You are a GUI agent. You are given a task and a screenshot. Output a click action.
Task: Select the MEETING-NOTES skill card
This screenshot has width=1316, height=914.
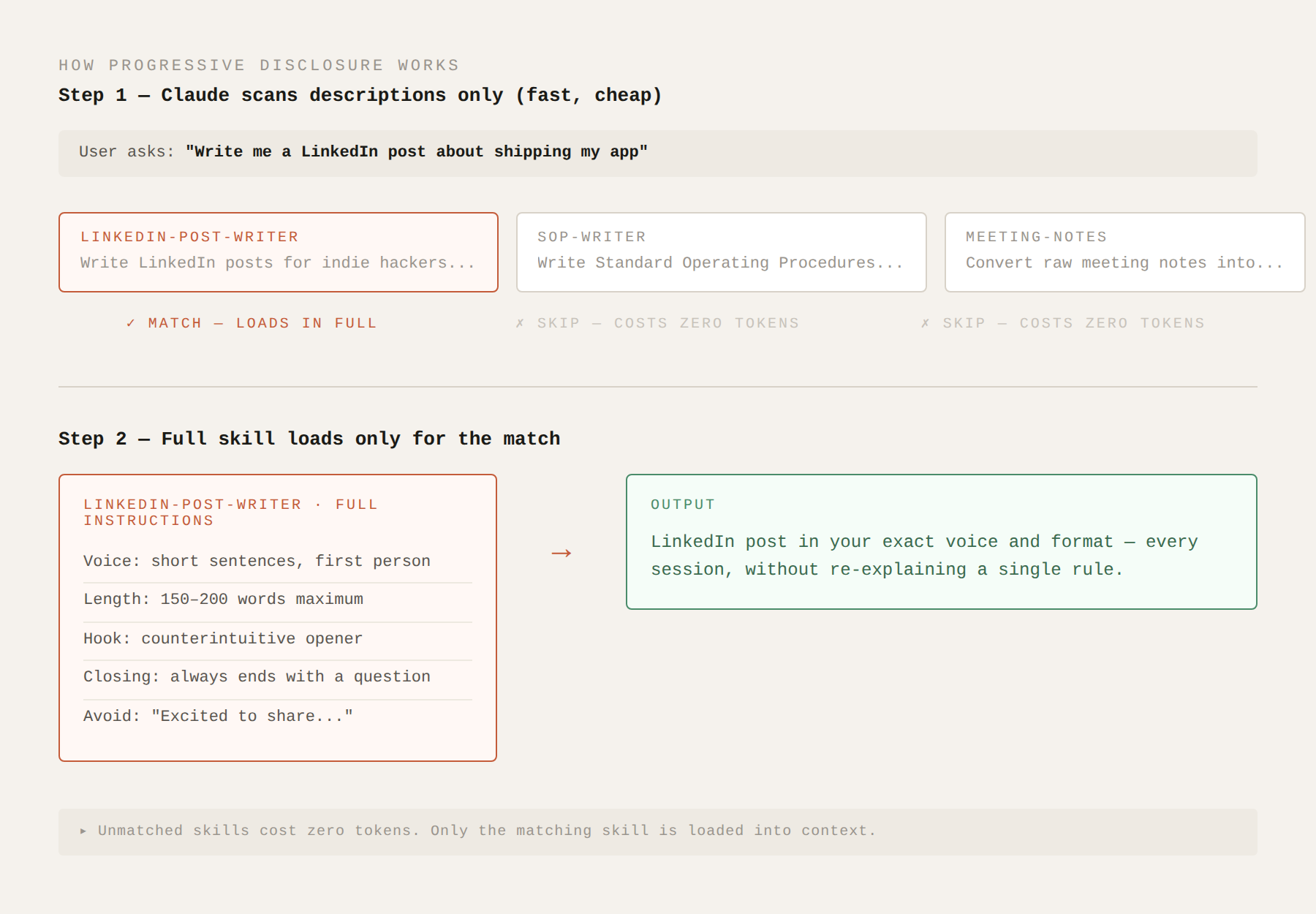click(1125, 252)
